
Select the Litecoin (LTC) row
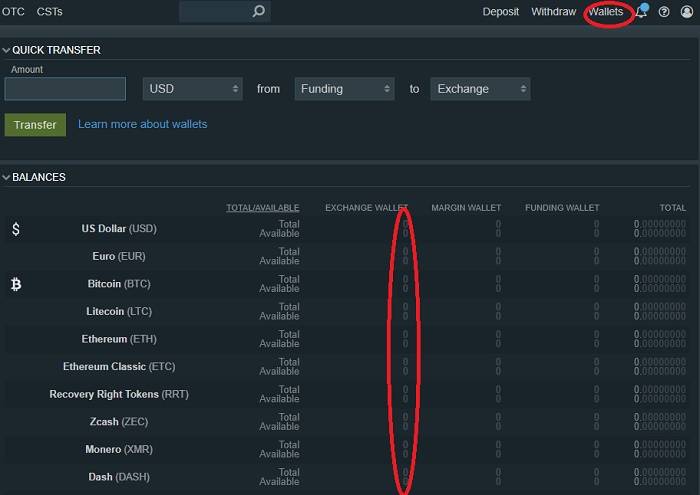(347, 311)
